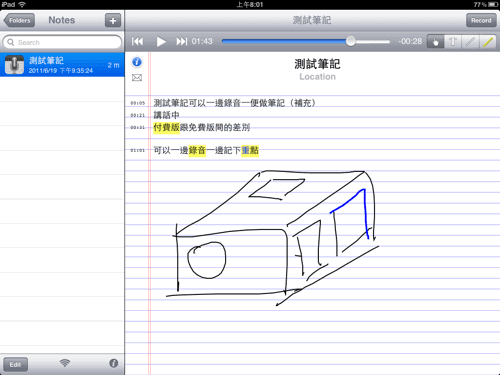Screen dimensions: 500x375
Task: Open note info with blue i icon
Action: [x=137, y=62]
